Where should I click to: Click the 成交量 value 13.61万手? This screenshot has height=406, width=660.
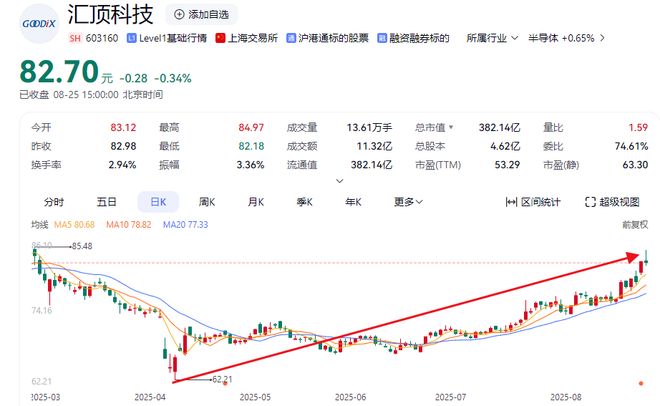(369, 127)
